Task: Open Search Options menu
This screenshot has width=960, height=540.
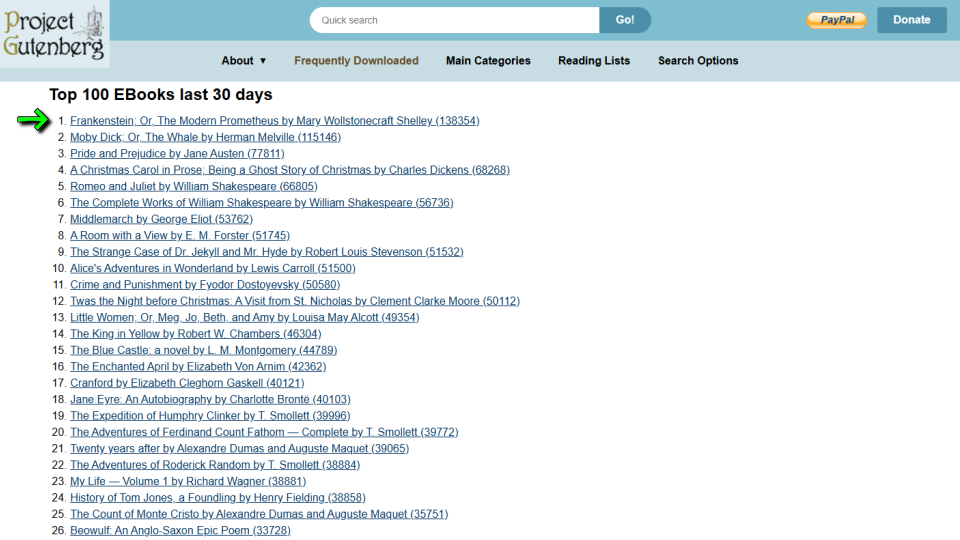Action: click(x=698, y=61)
